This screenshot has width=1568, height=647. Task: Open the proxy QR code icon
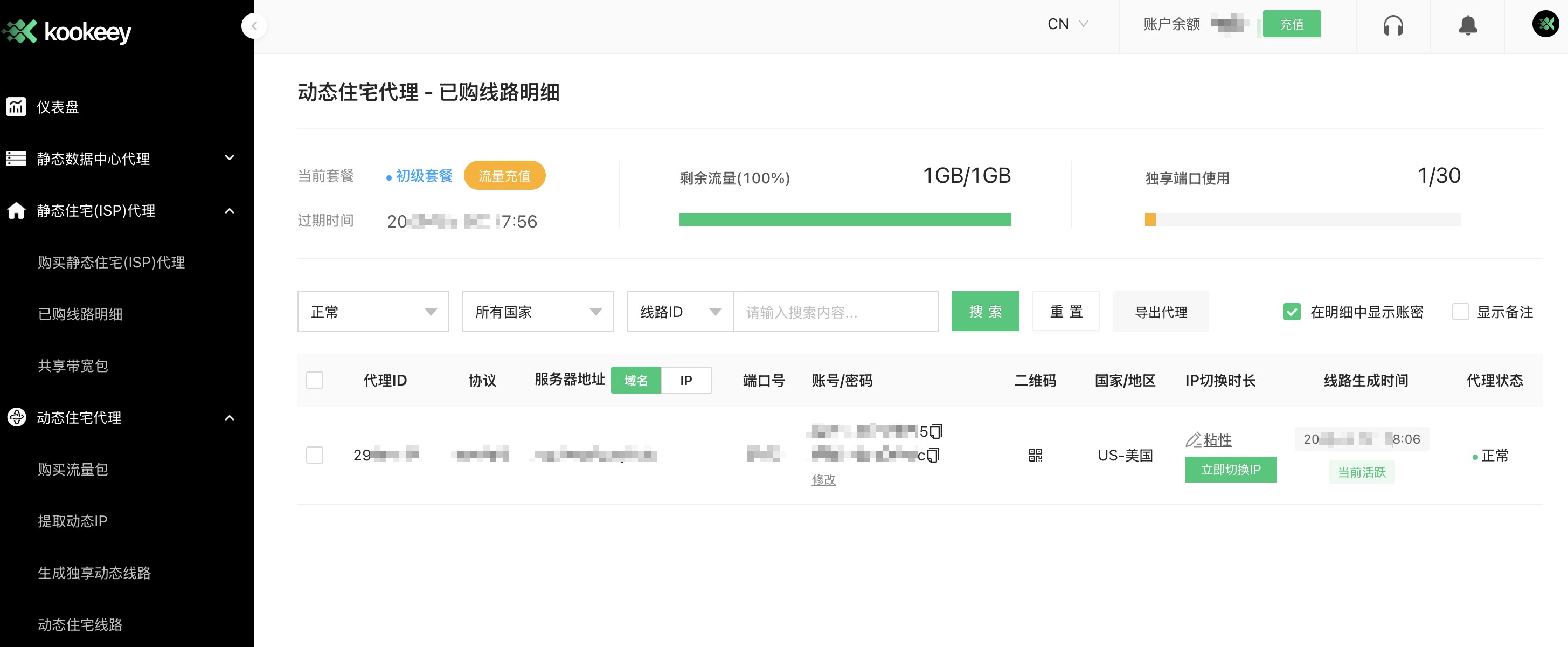1035,455
